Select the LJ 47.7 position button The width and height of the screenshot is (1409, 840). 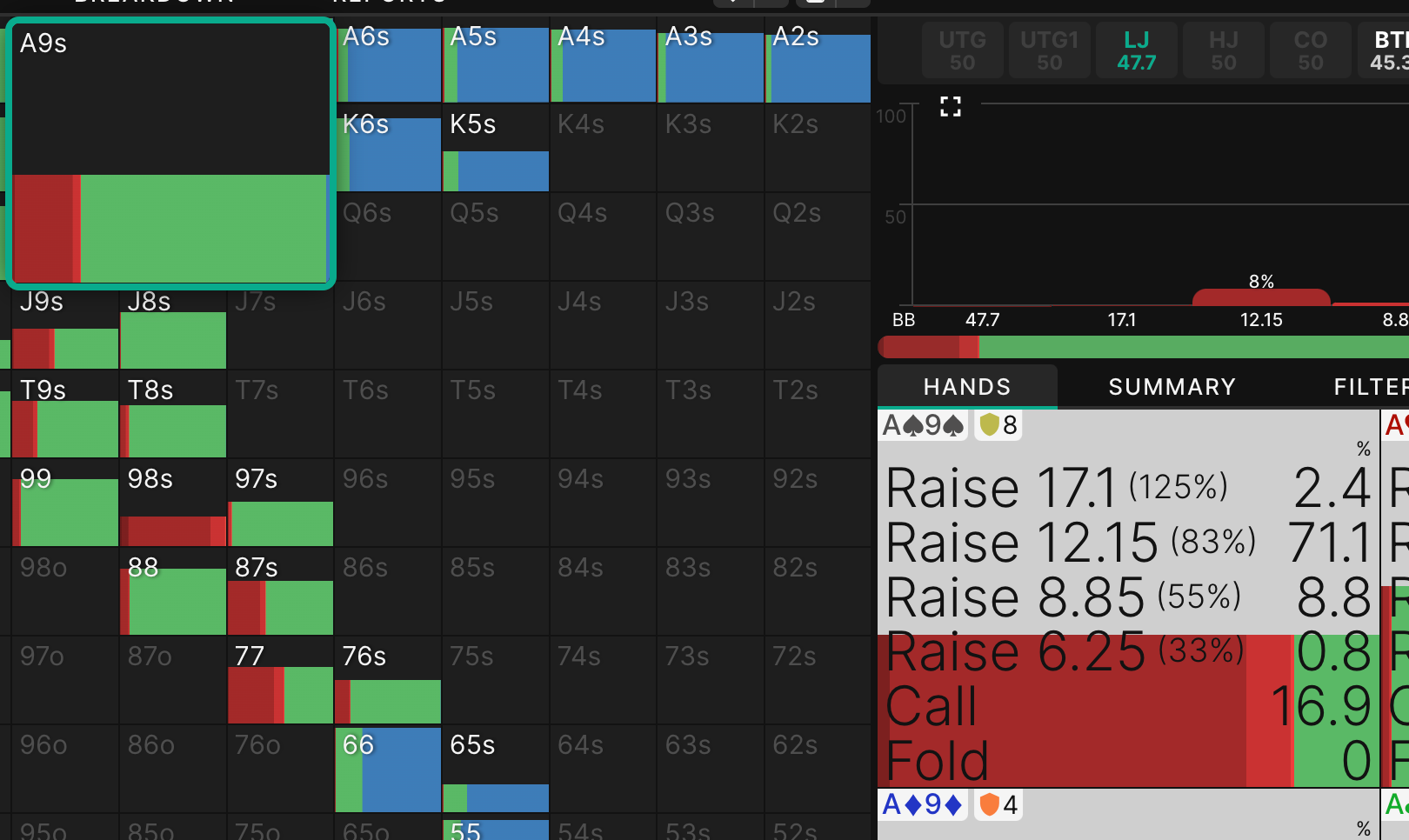1136,50
